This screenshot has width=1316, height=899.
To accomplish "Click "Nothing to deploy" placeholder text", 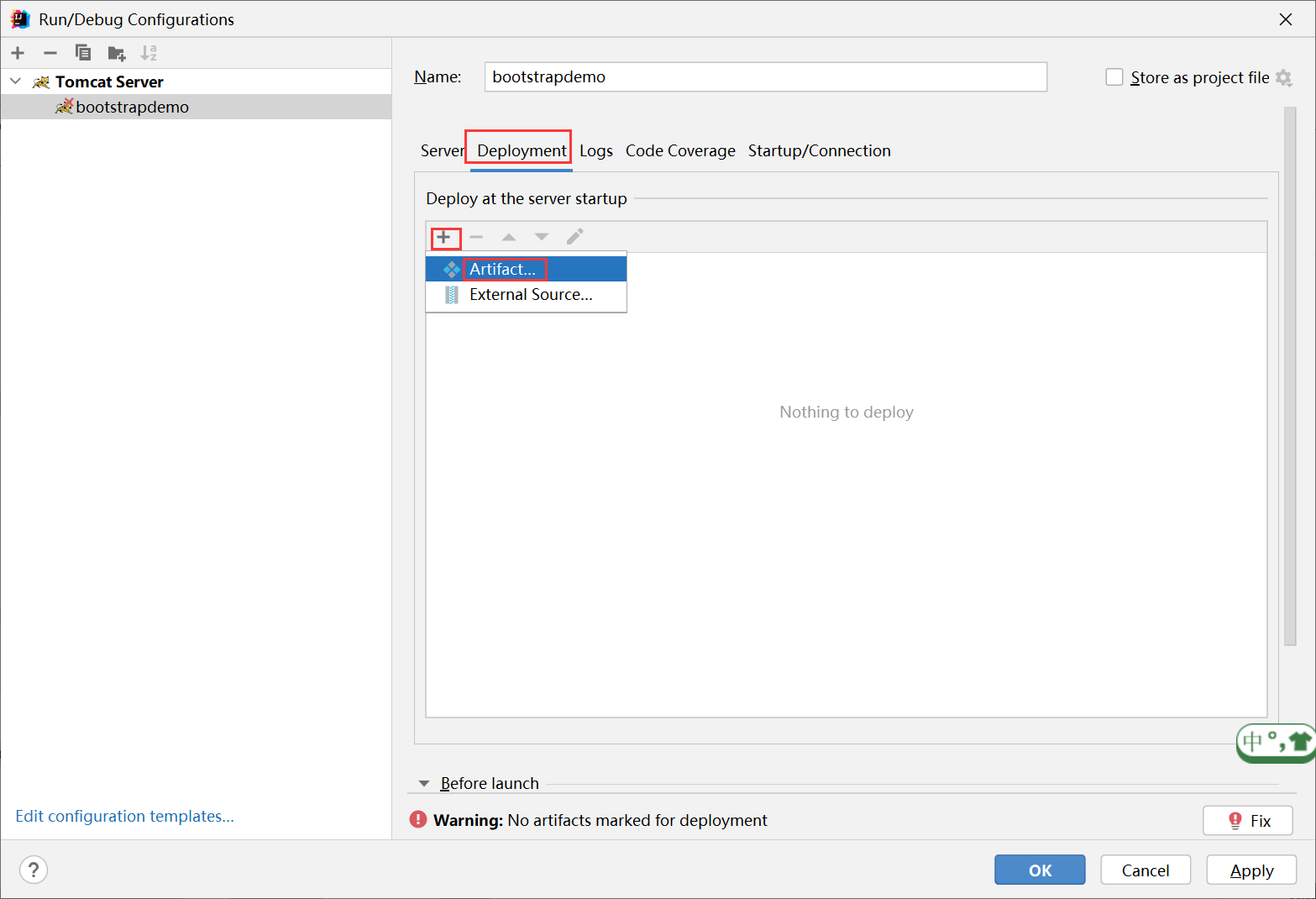I will (847, 412).
